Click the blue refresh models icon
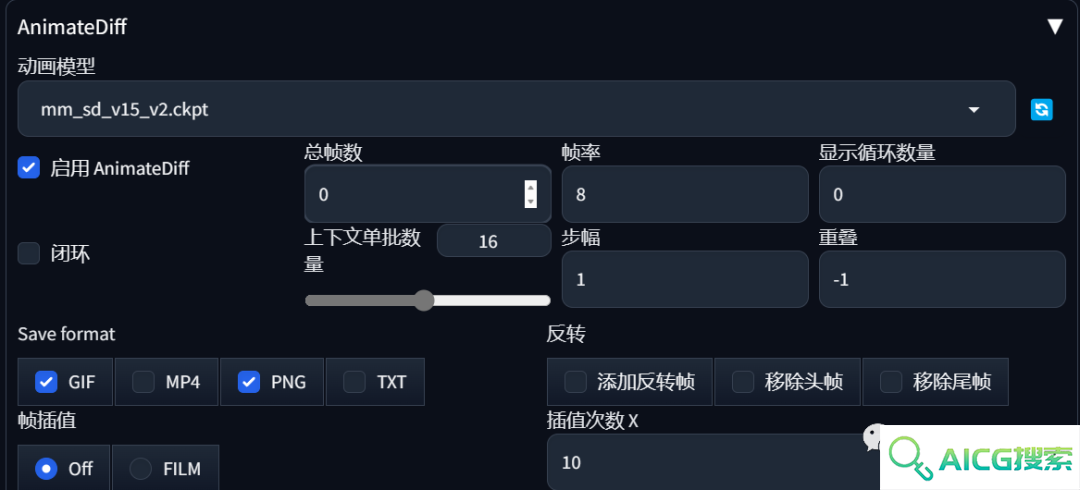The width and height of the screenshot is (1080, 490). [1041, 109]
